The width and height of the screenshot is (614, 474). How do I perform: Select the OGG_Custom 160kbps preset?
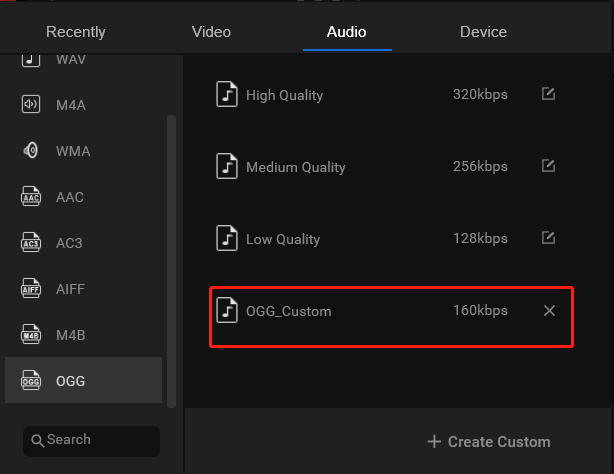(392, 317)
